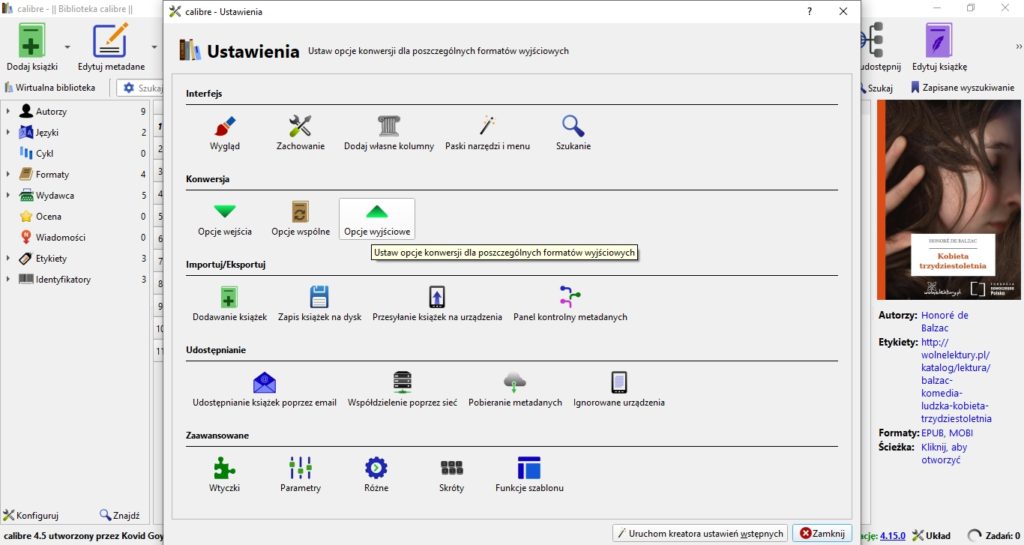Click Dodaj książki toolbar icon in main window

[32, 47]
